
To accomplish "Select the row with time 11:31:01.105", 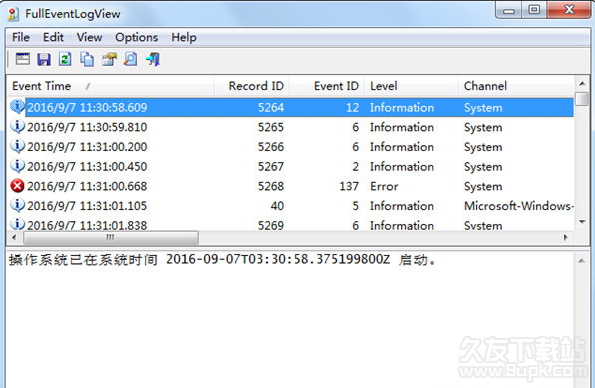I will click(x=291, y=206).
